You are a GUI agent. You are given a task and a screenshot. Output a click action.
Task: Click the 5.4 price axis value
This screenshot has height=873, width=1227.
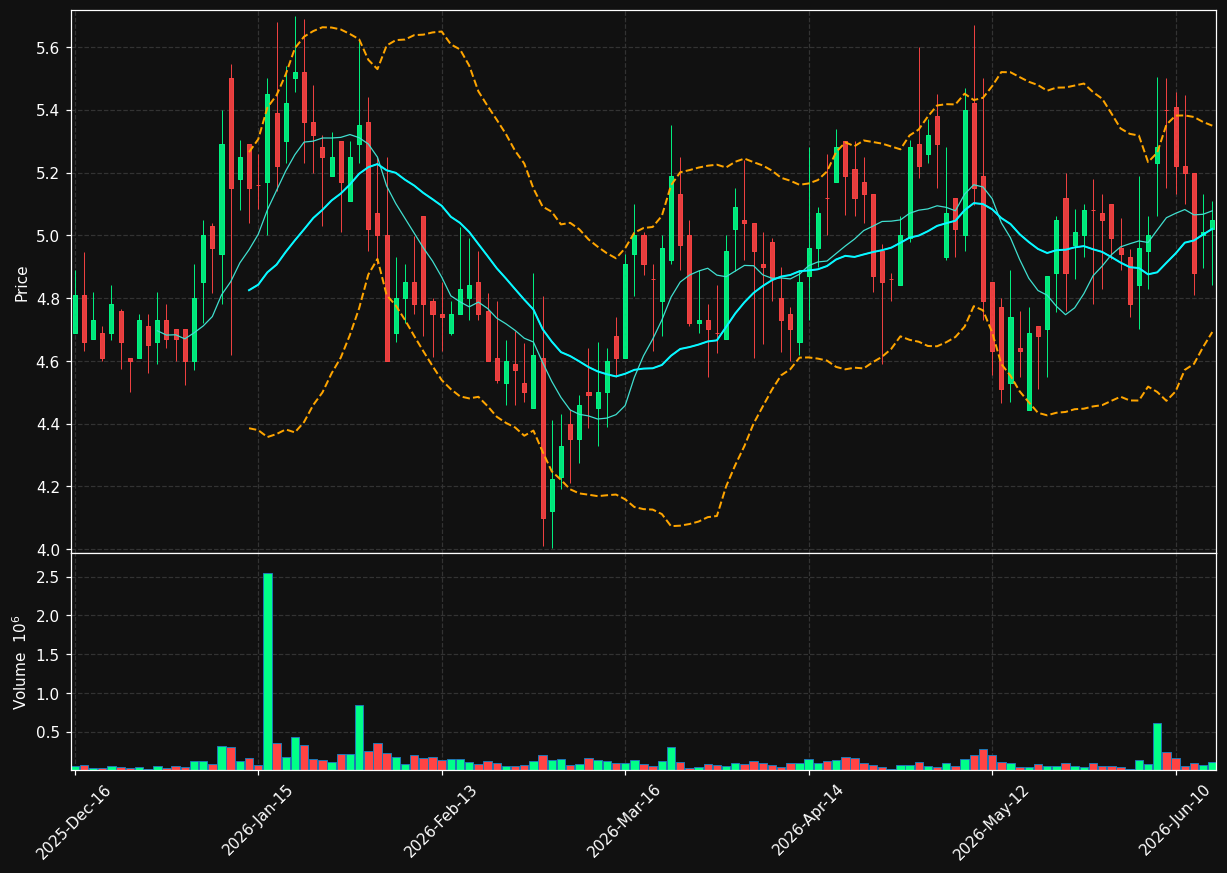click(x=49, y=110)
